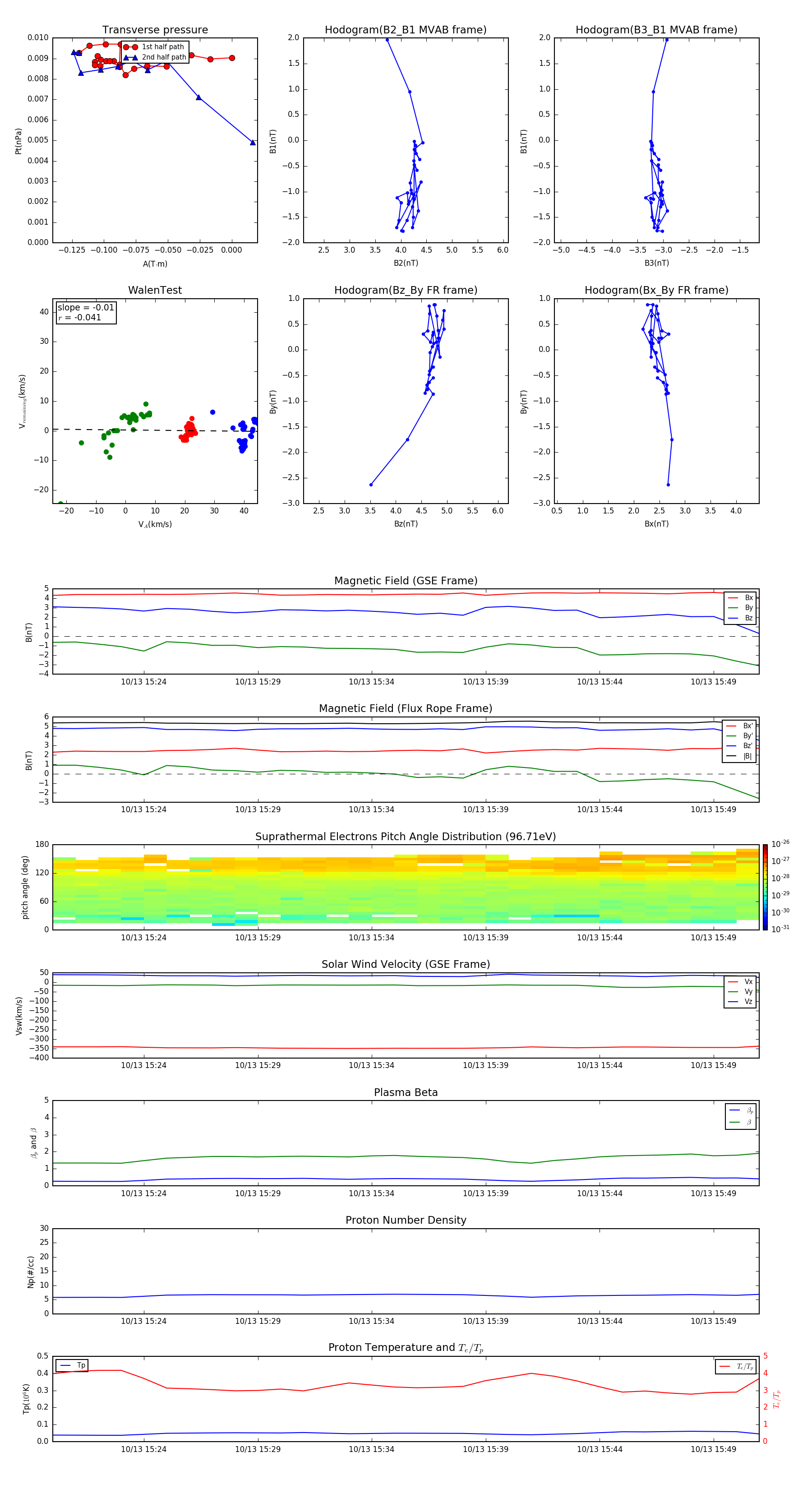Viewport: 812px width, 1489px height.
Task: Click the 'Proton Number Density' title
Action: [x=406, y=1220]
